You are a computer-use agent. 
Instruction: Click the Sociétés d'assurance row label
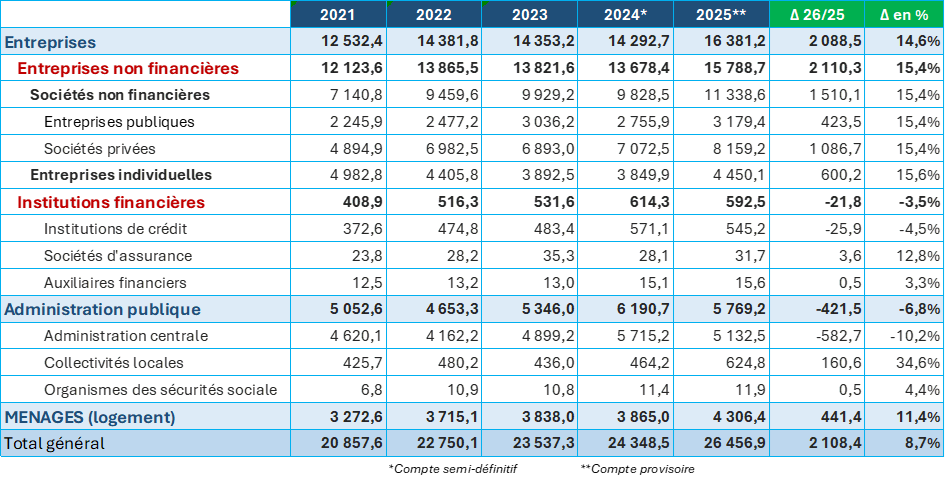118,256
